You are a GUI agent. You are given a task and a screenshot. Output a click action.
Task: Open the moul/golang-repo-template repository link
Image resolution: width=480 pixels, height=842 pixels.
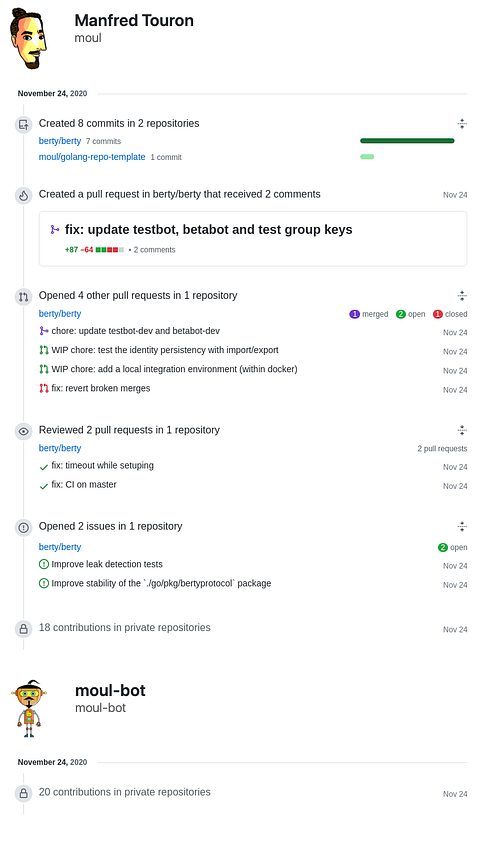[92, 157]
